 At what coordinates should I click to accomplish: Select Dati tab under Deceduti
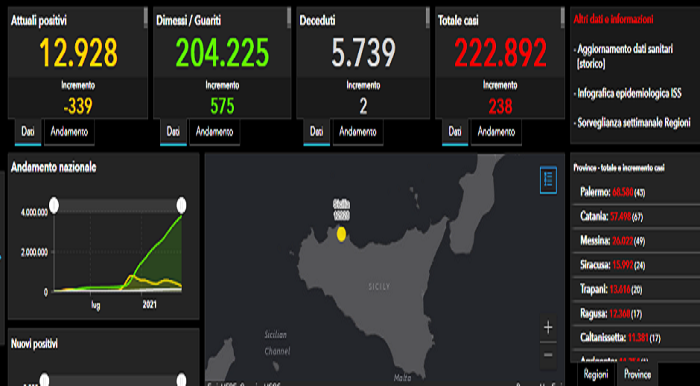pos(317,132)
